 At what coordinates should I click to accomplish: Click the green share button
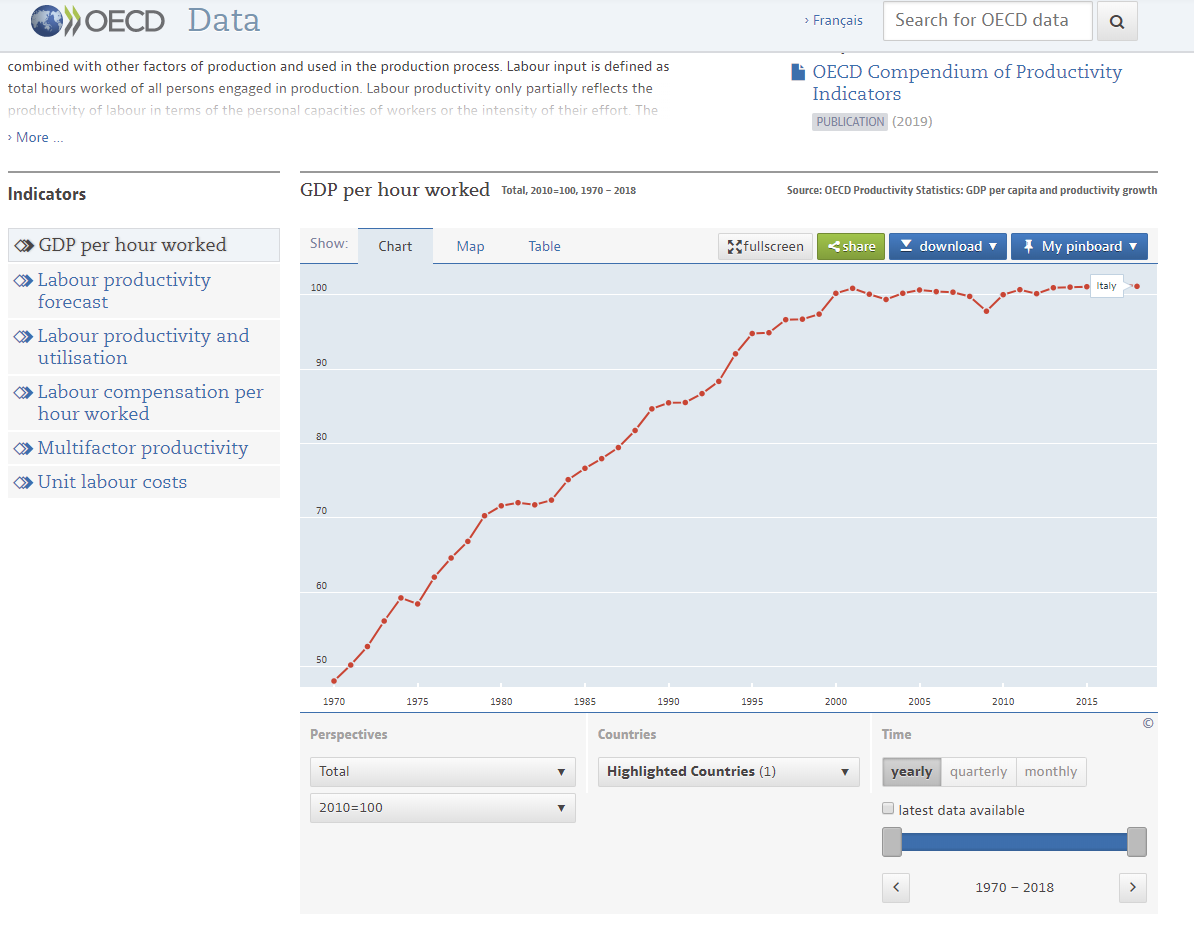(x=851, y=246)
